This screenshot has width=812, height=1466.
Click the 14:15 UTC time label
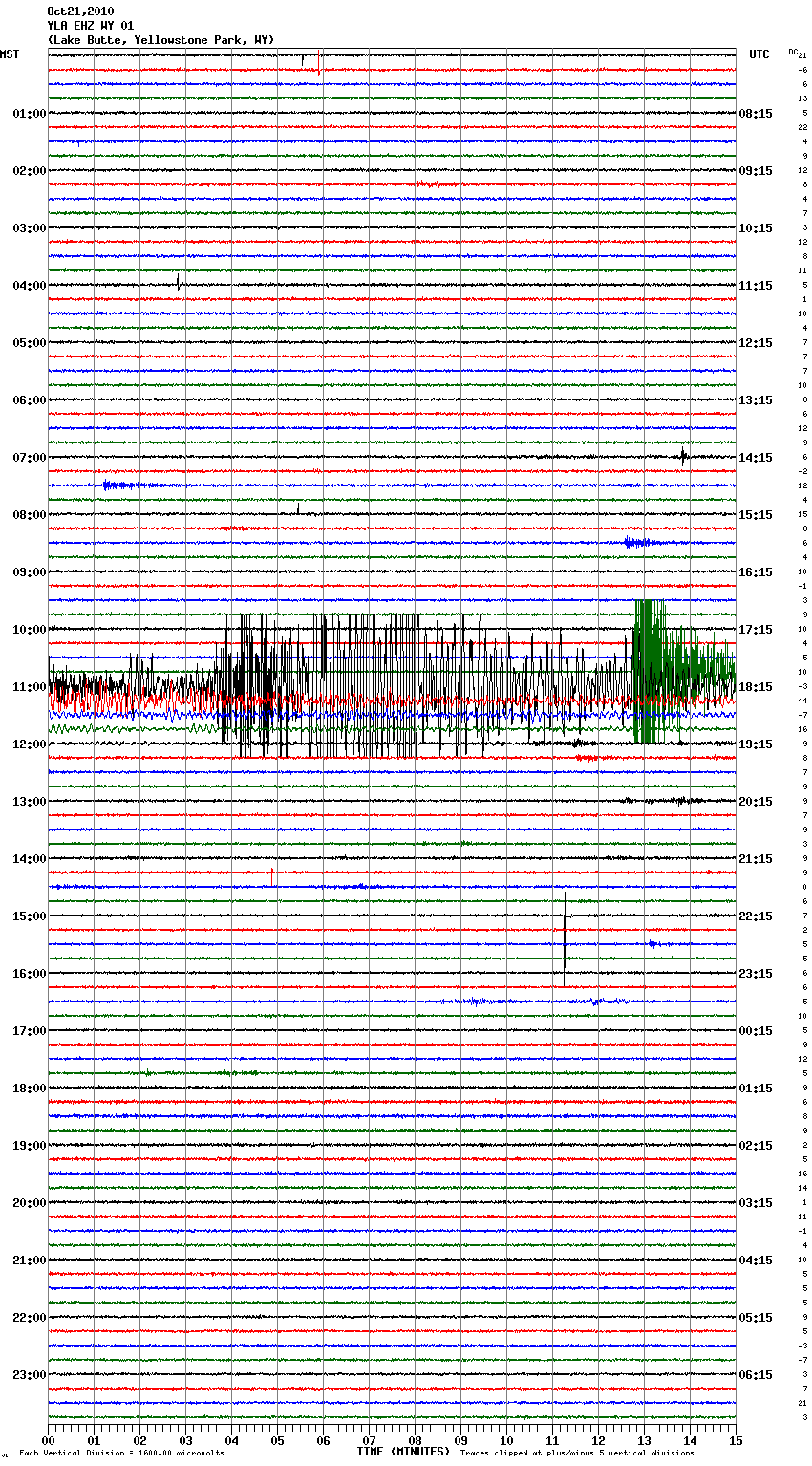point(756,458)
